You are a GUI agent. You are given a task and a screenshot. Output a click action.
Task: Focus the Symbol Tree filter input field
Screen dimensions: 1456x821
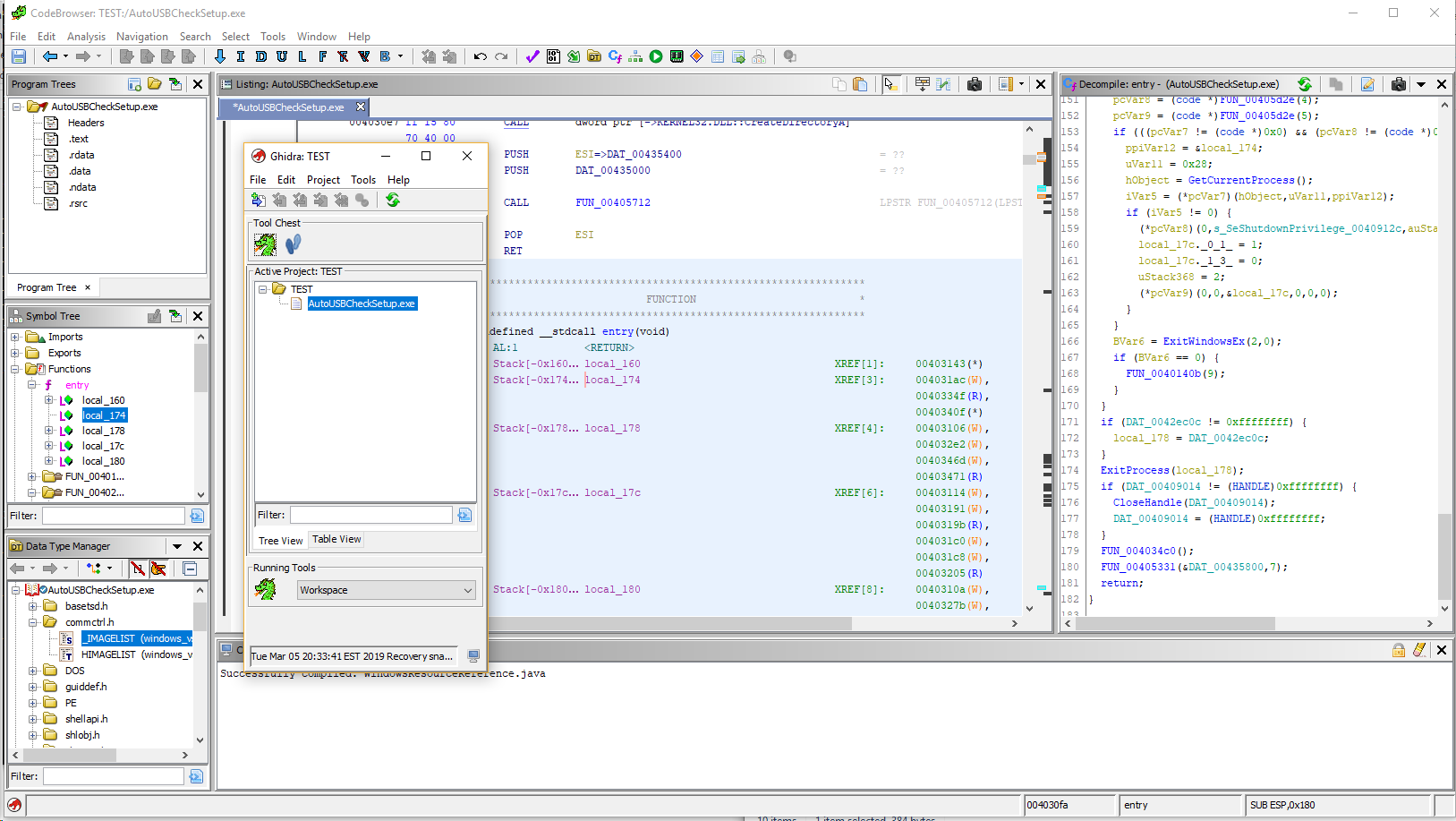pos(114,516)
